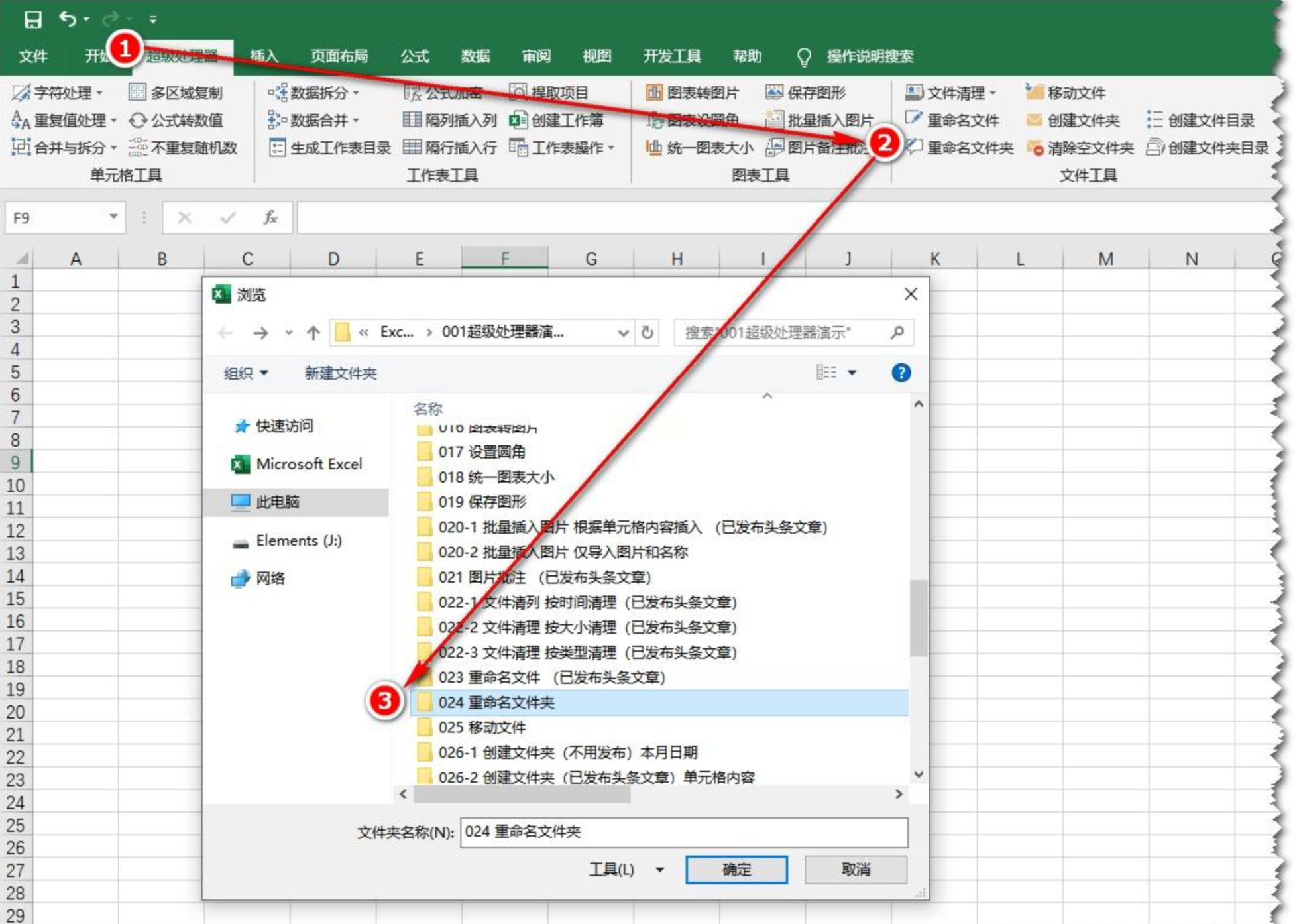
Task: Click the 文件夹名称 input field
Action: tap(683, 832)
